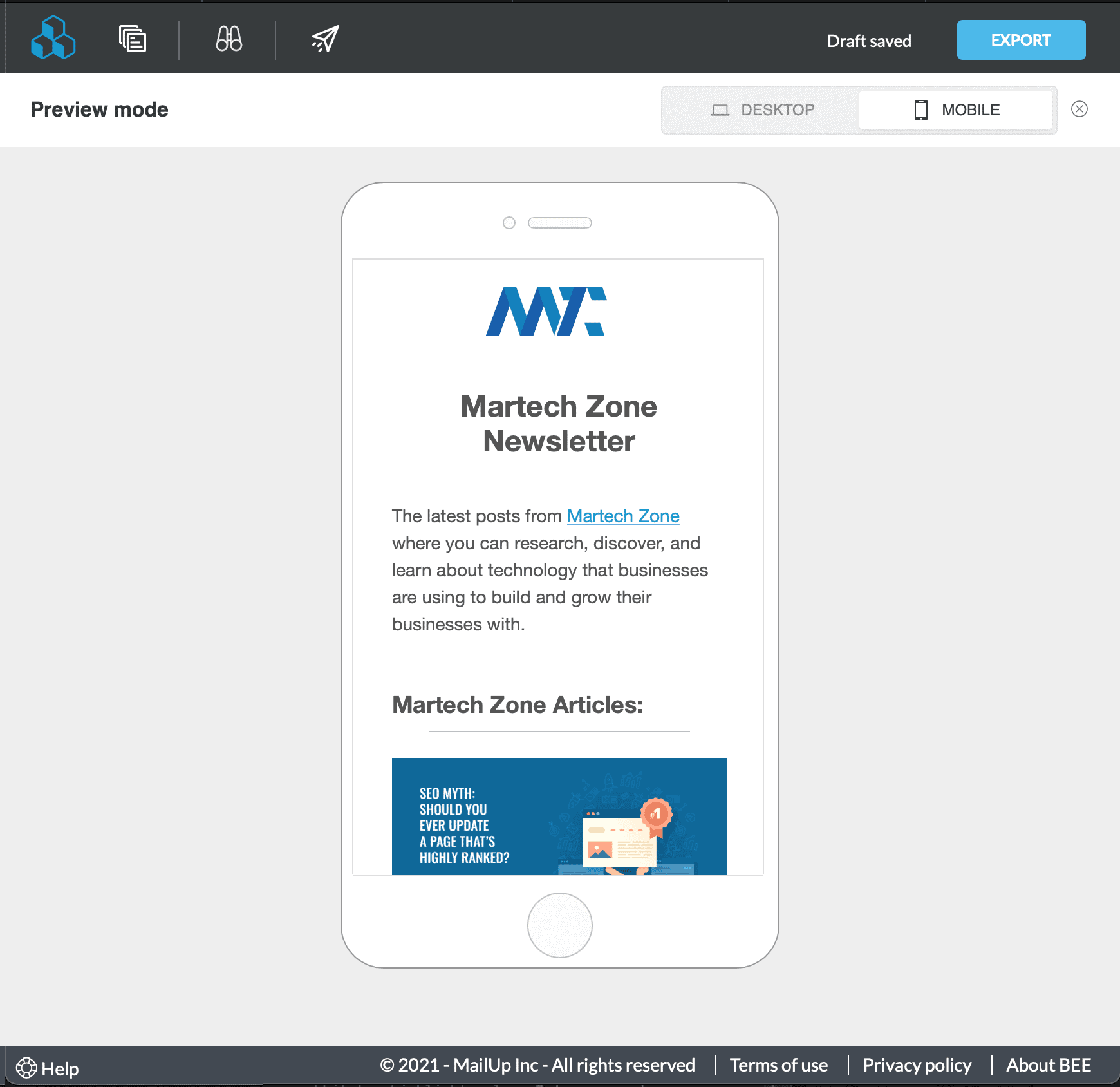
Task: Click the '© 2021 - MailUp Inc' copyright text
Action: coord(537,1065)
